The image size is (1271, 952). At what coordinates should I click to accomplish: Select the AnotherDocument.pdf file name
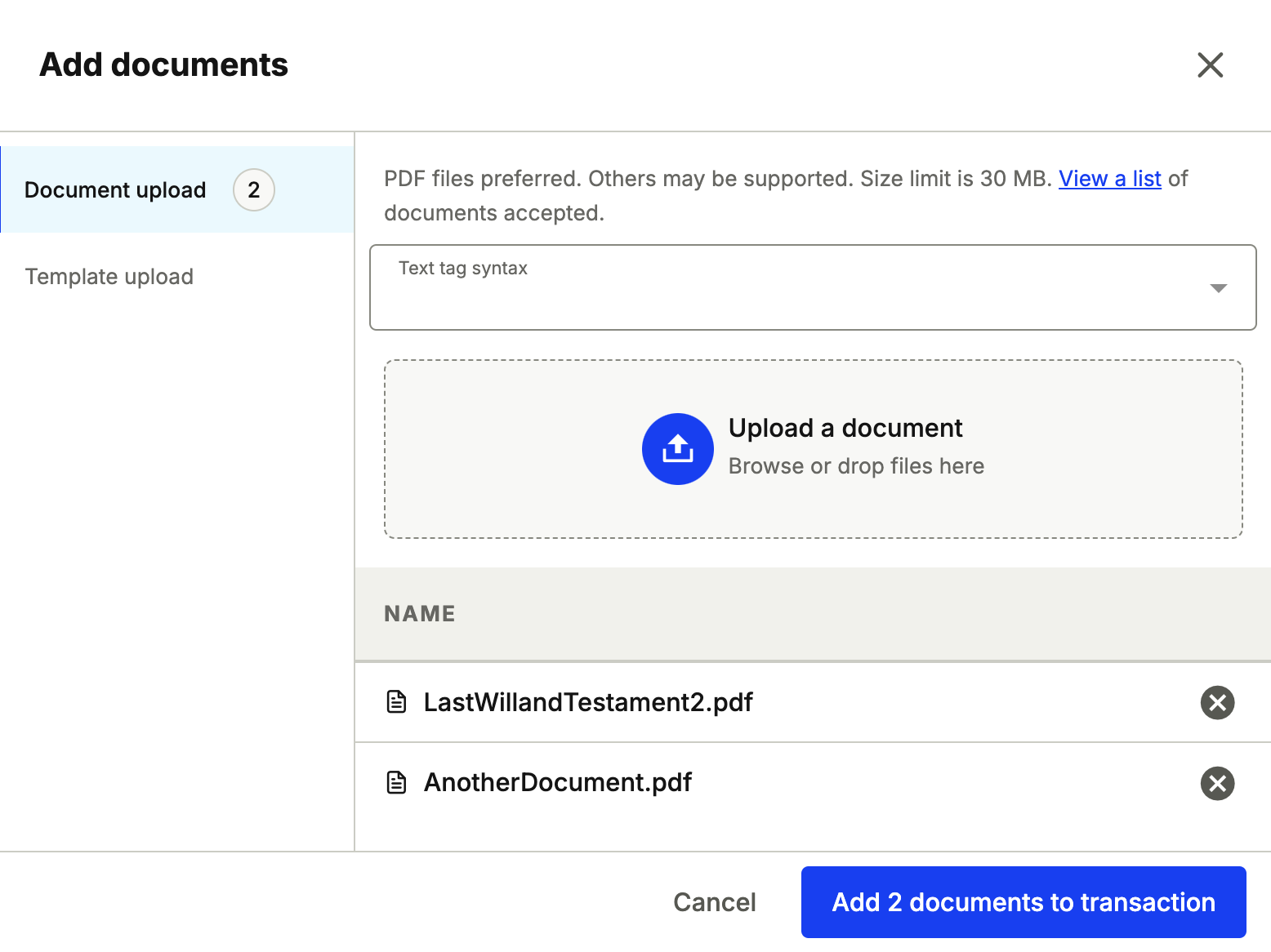point(557,782)
